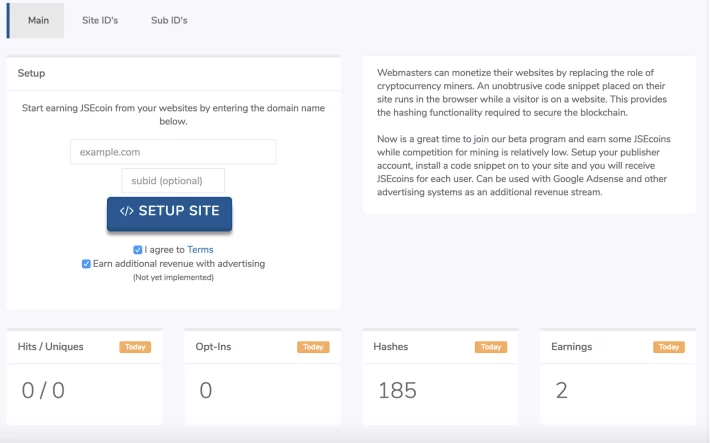Click the Earnings value 2
This screenshot has width=710, height=443.
point(561,390)
